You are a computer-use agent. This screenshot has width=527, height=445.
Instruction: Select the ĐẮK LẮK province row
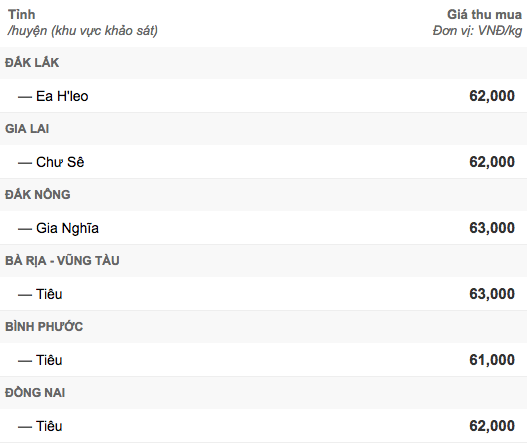pyautogui.click(x=264, y=63)
